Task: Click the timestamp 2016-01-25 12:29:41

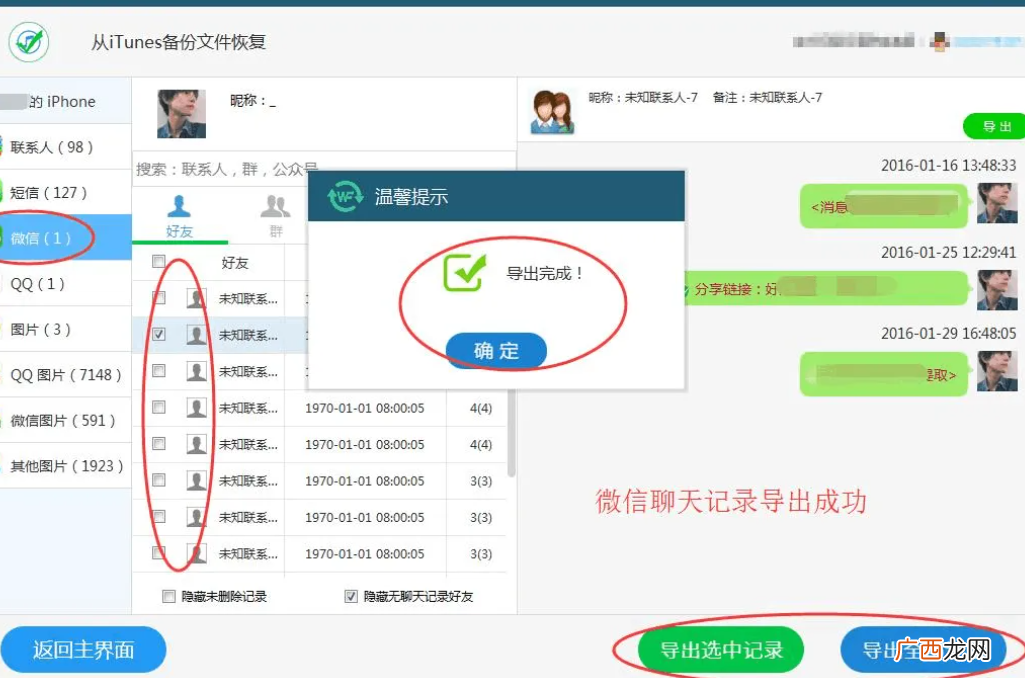Action: (x=949, y=252)
